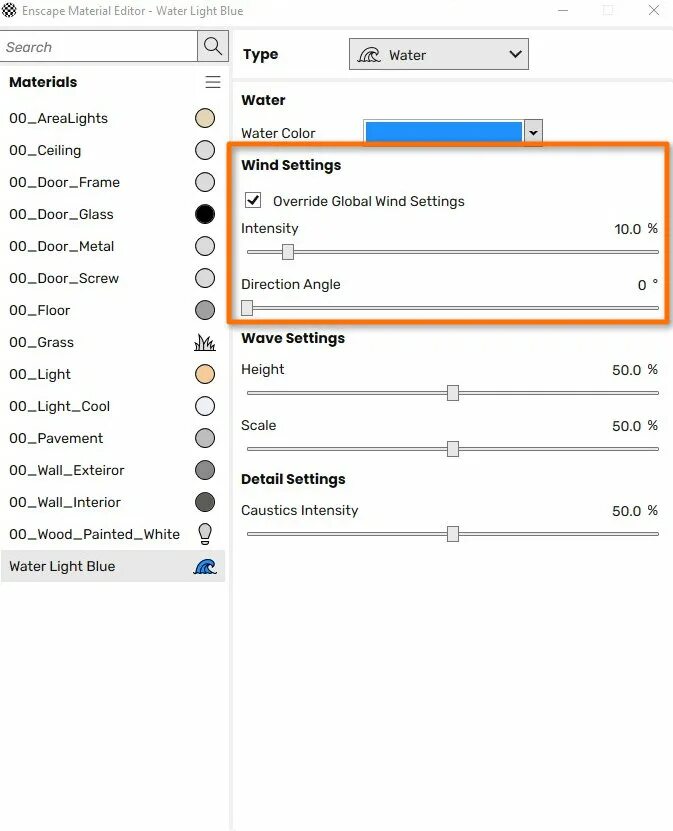Click the Scale value 50.0 %

coord(635,426)
